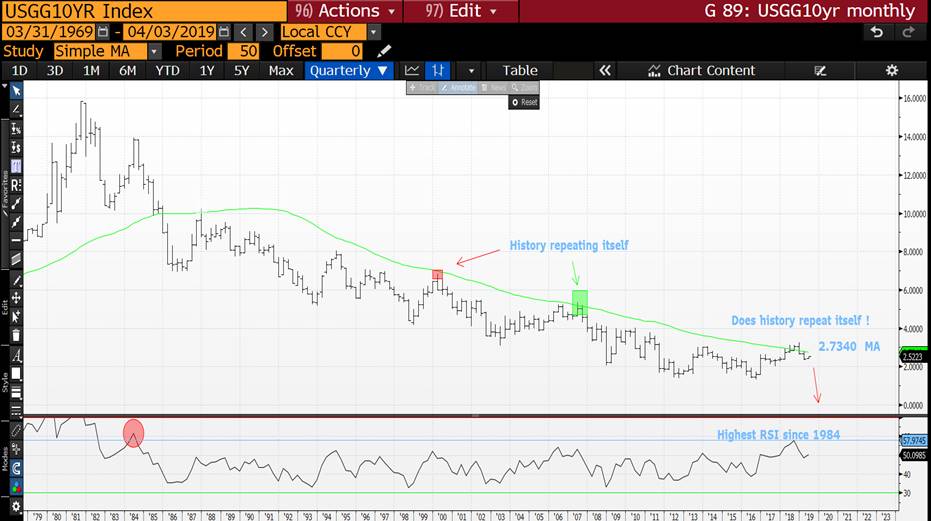Click the annotate edit icon in toolbar
931x521 pixels.
pyautogui.click(x=820, y=70)
